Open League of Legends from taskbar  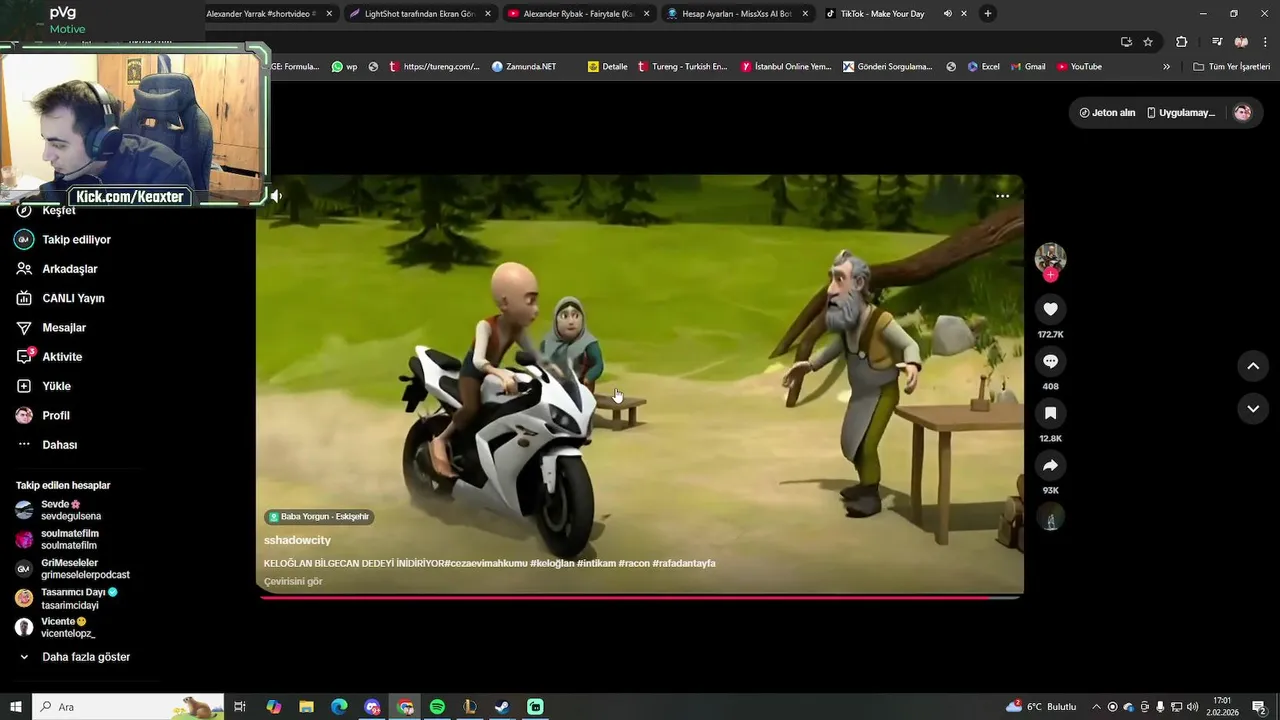tap(469, 707)
